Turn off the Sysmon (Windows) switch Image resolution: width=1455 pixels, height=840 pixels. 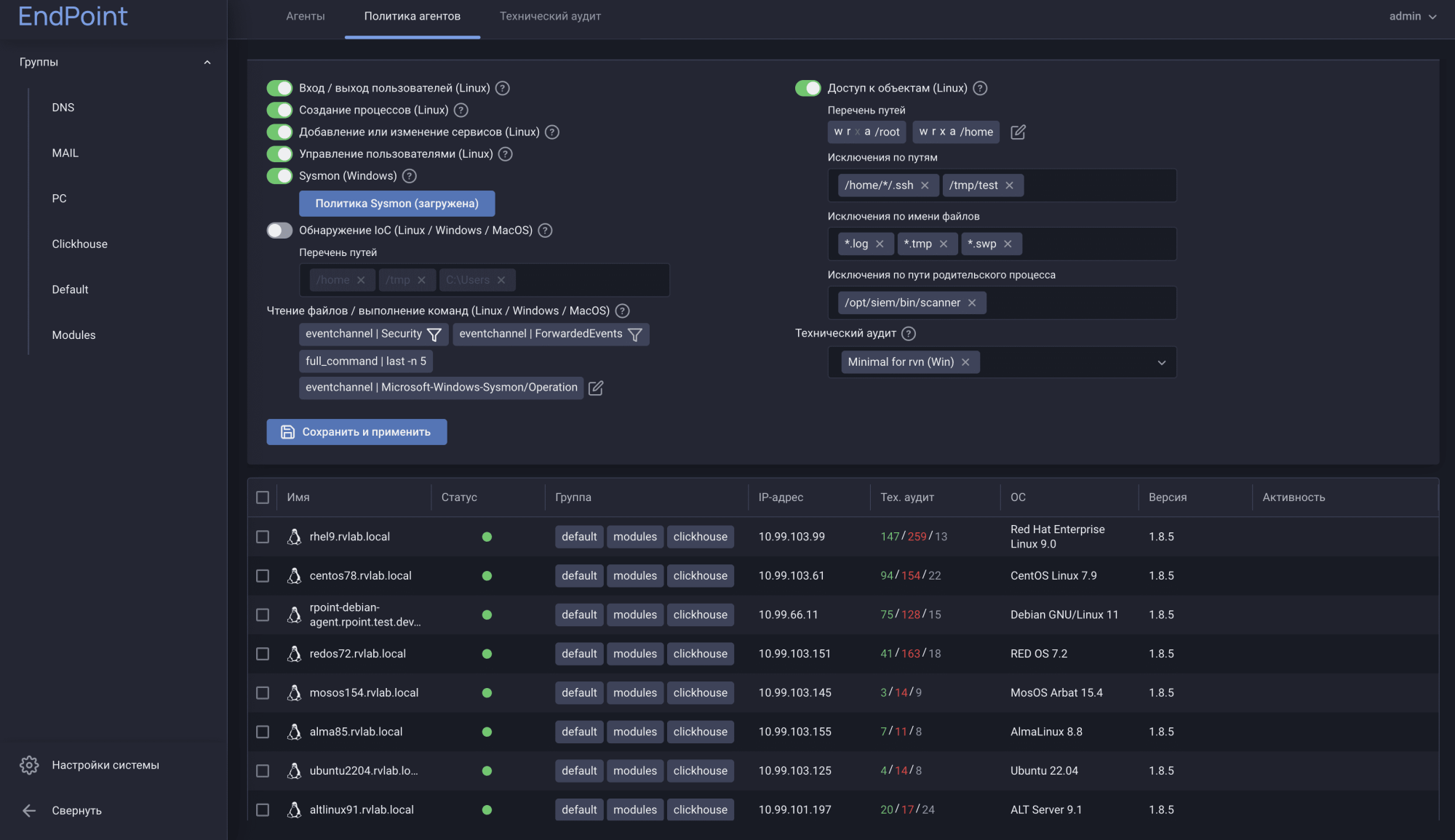pyautogui.click(x=279, y=176)
